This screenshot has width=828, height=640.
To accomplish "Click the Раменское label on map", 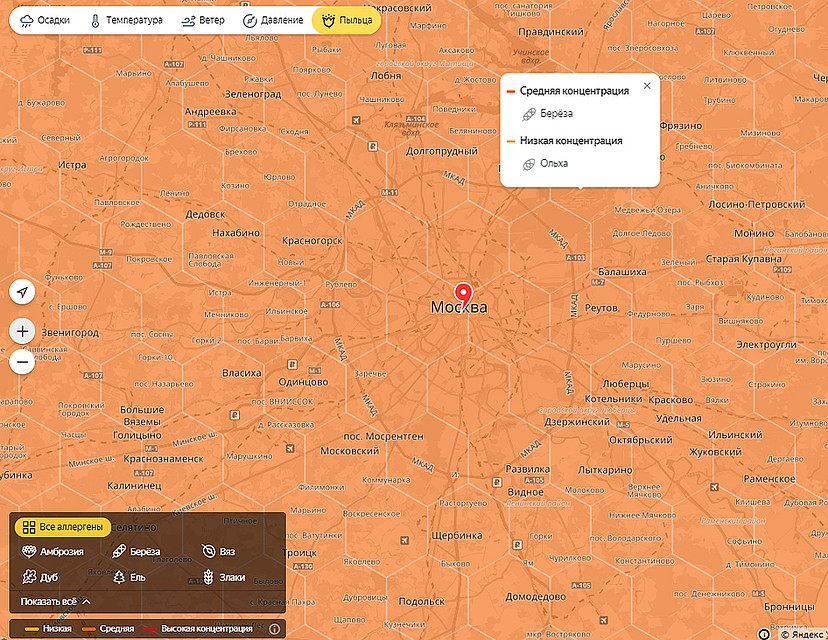I will pyautogui.click(x=769, y=478).
